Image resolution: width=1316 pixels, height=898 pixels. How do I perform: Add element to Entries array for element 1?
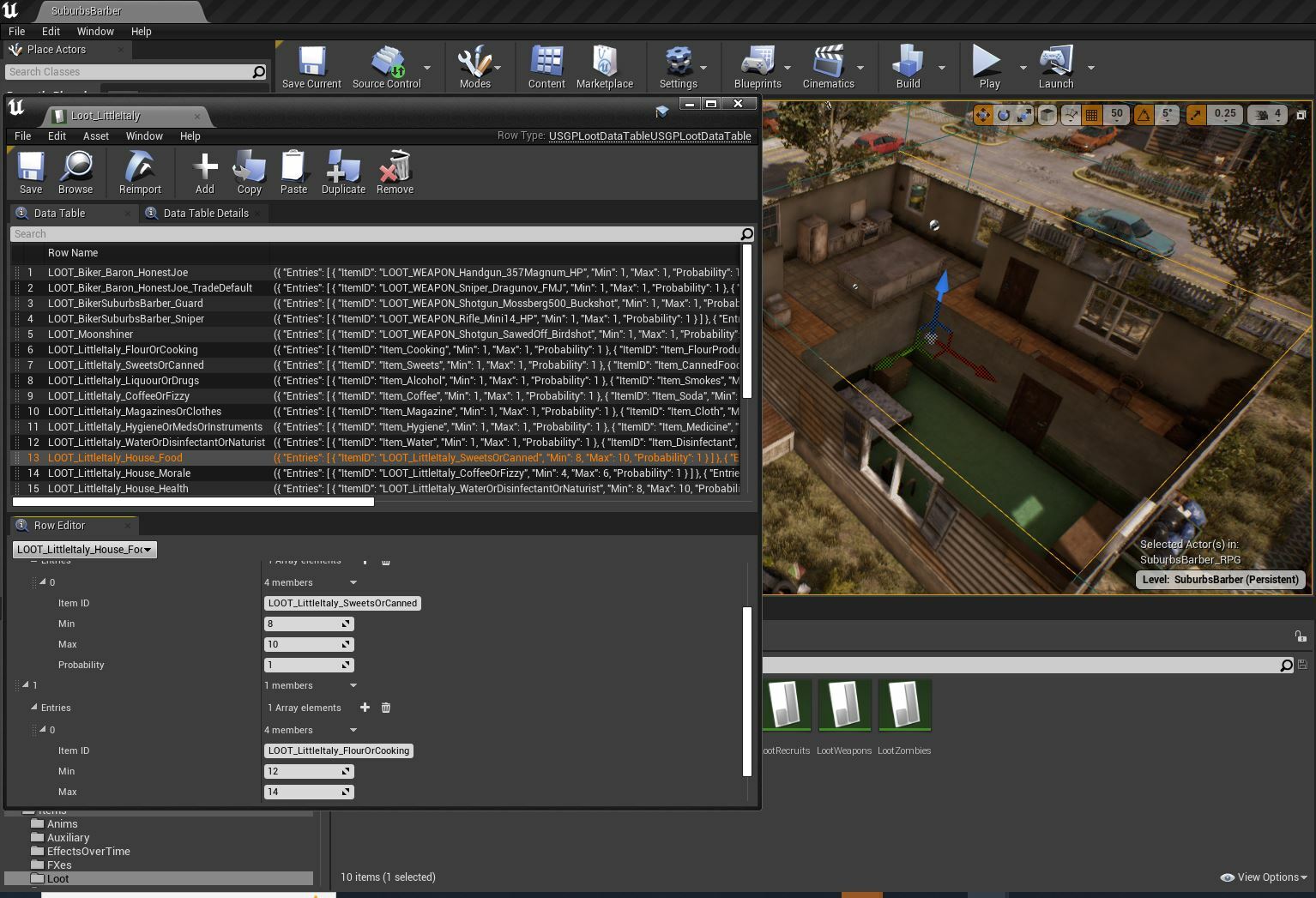[365, 707]
